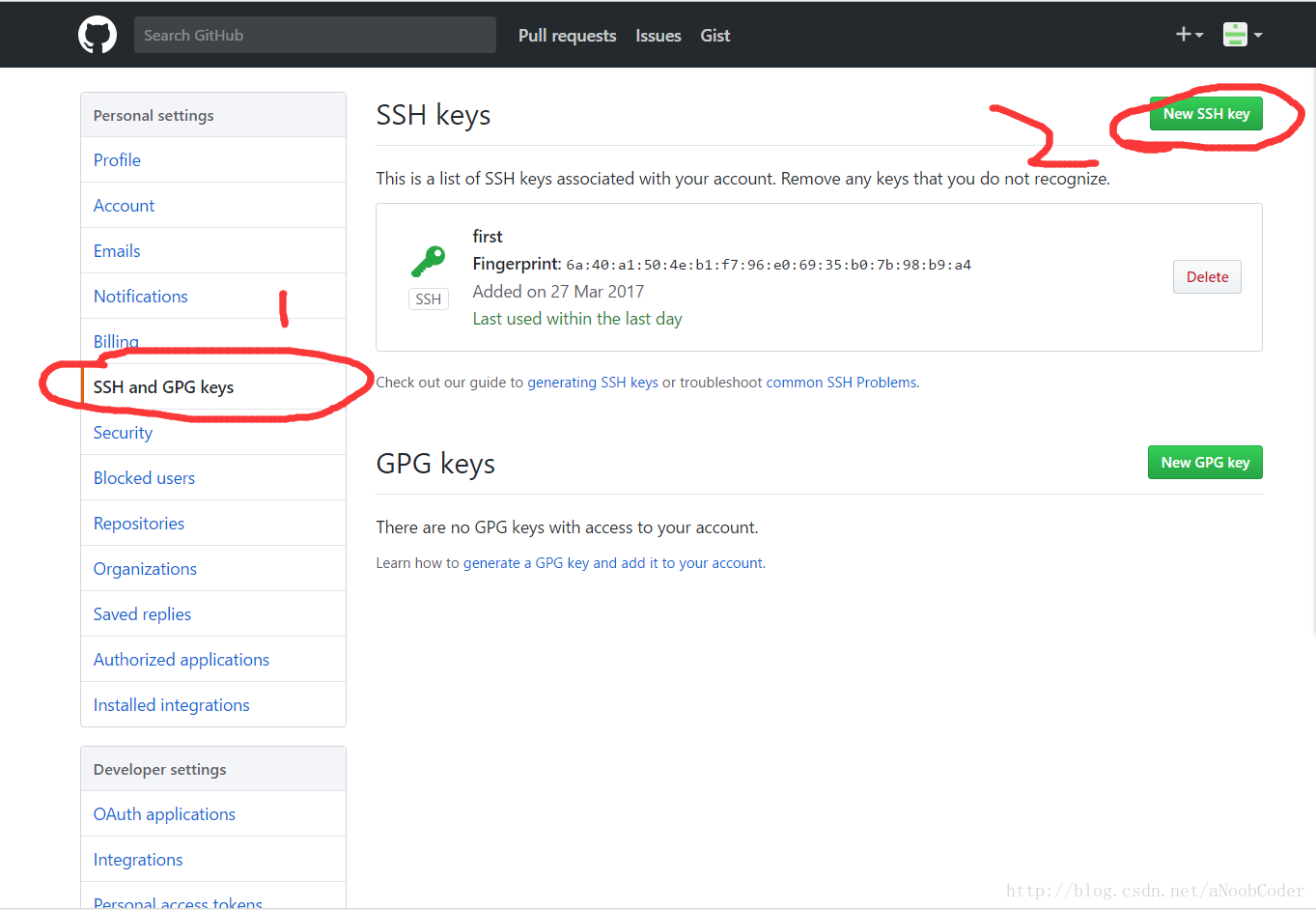Click the New SSH key button
Image resolution: width=1316 pixels, height=910 pixels.
[1206, 114]
